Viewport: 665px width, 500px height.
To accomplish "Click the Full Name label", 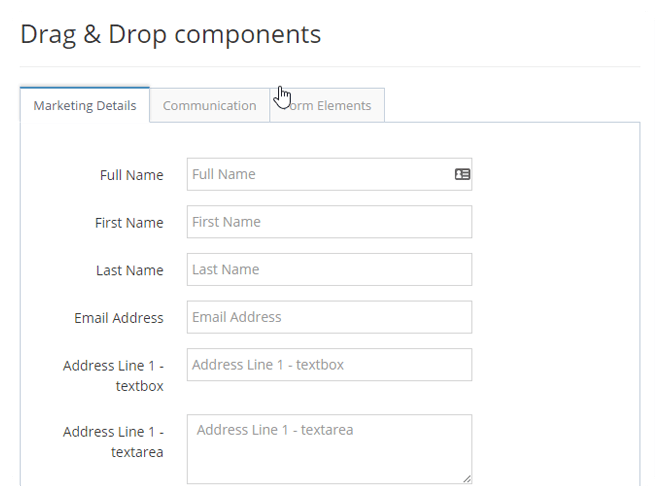I will [131, 175].
